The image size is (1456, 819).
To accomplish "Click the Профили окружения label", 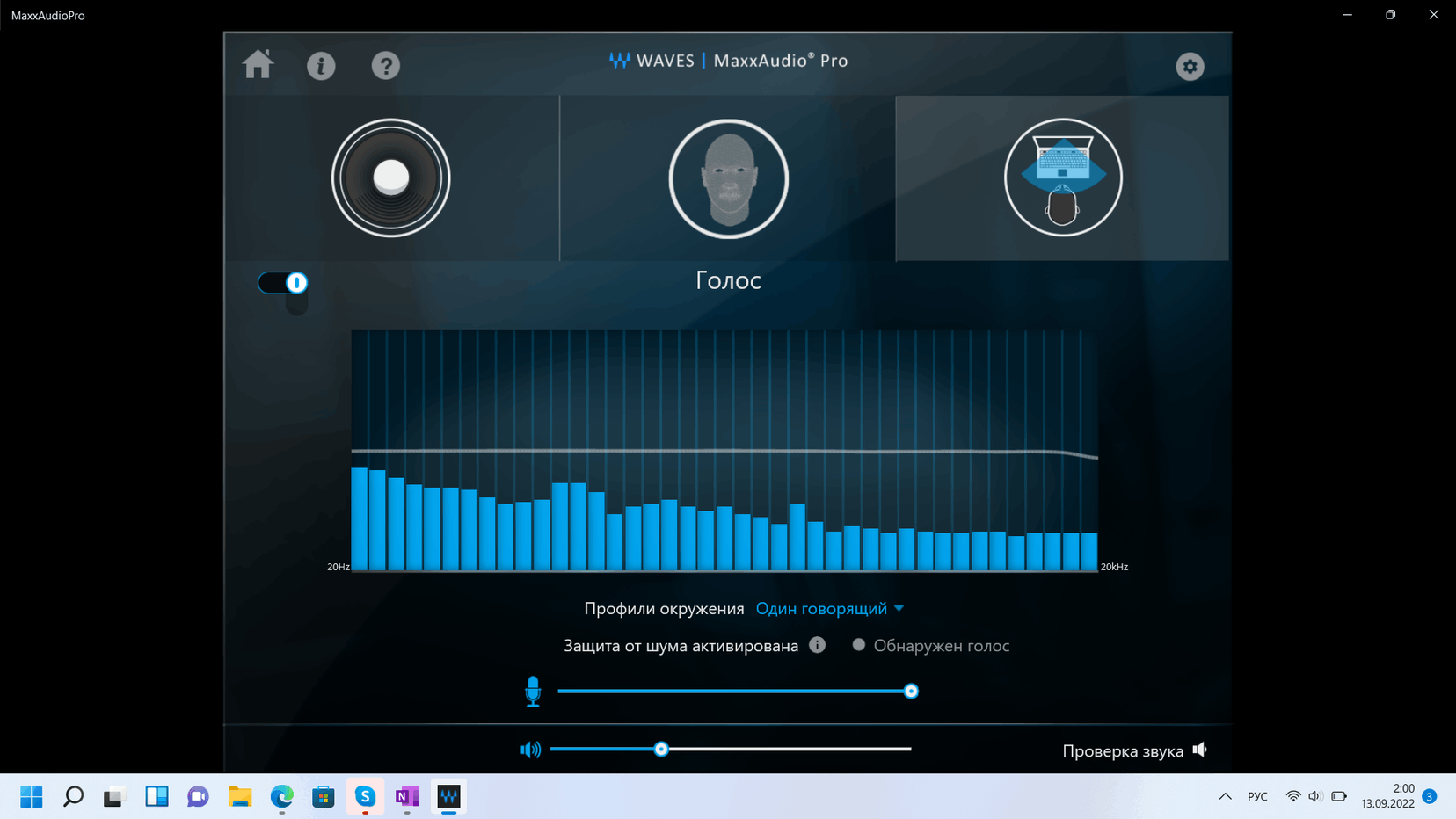I will [x=664, y=608].
